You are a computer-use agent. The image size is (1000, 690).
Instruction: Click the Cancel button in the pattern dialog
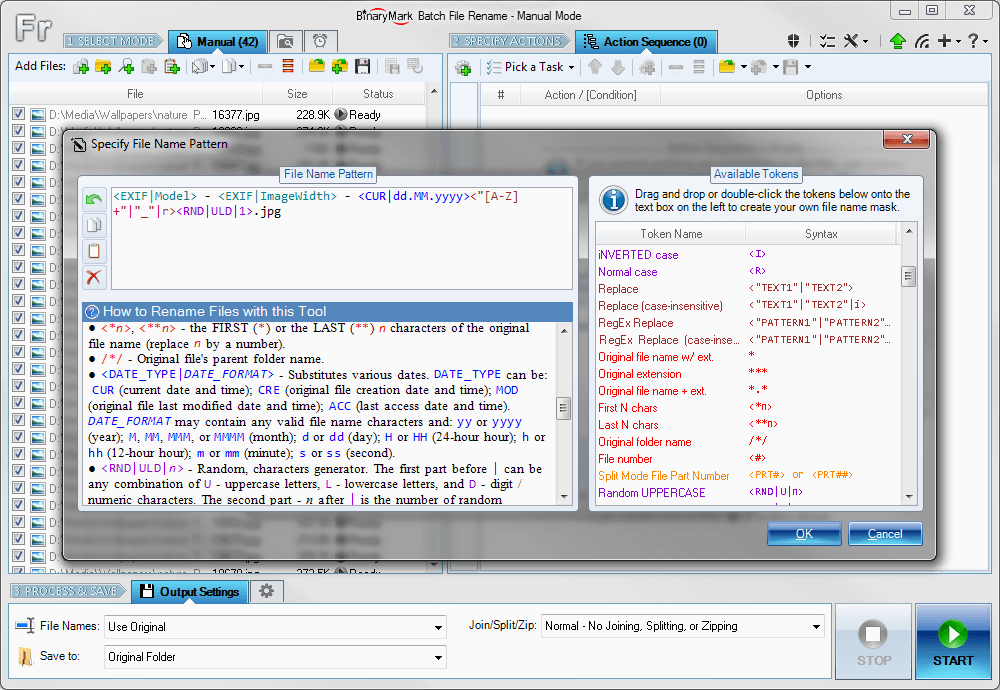click(x=885, y=534)
